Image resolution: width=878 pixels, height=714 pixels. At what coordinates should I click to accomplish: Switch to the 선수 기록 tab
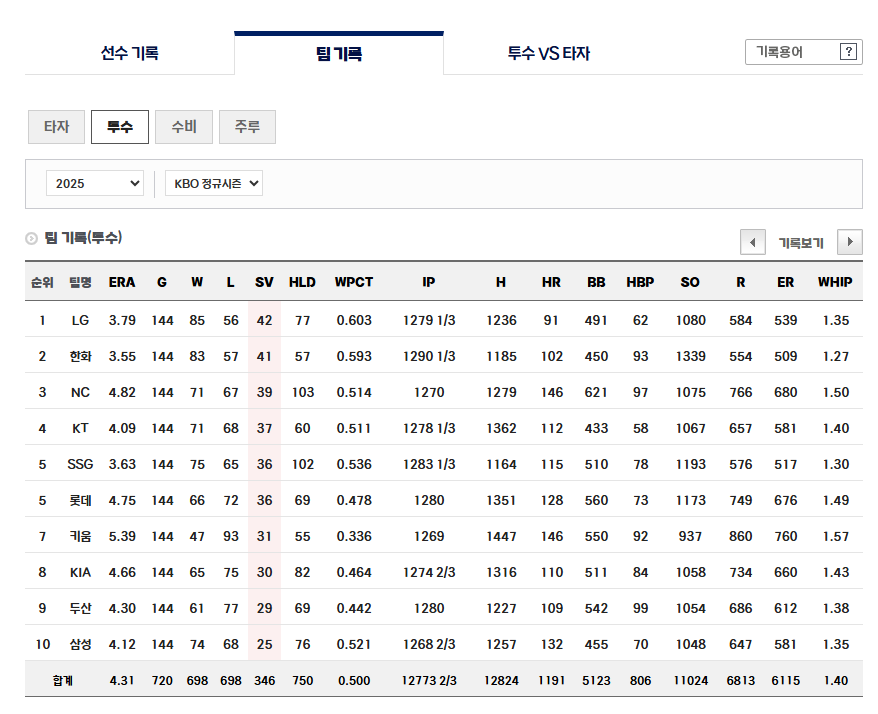click(x=129, y=53)
